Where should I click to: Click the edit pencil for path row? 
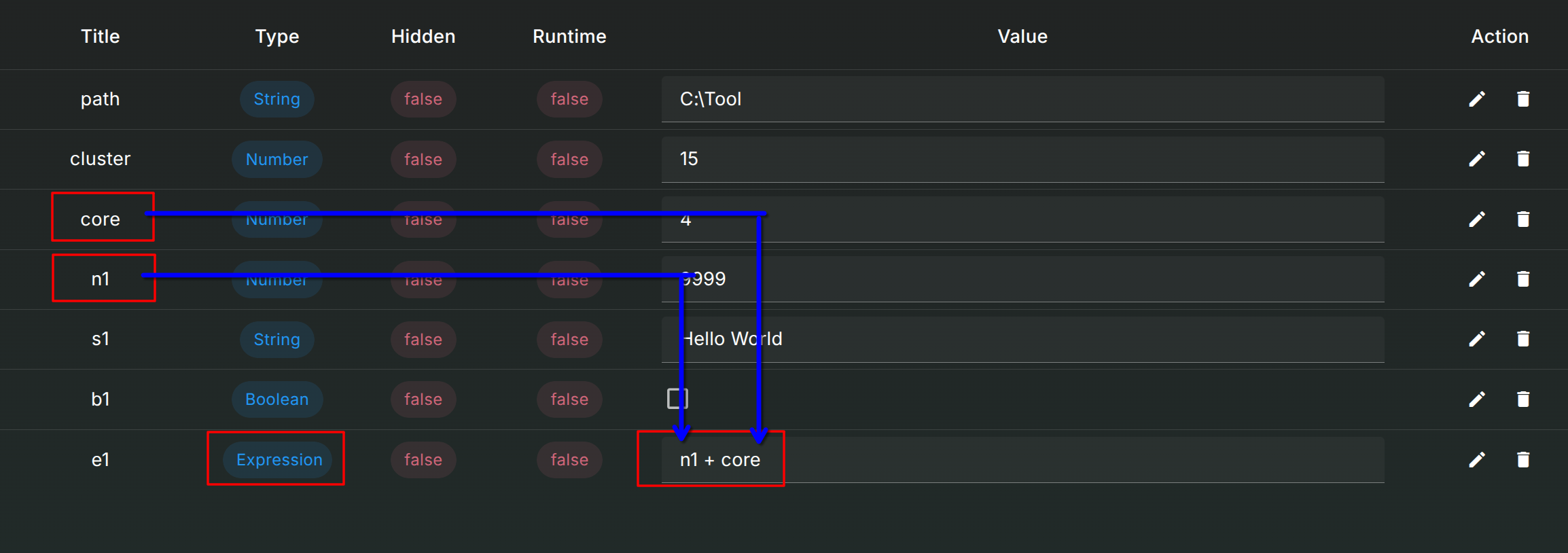tap(1476, 99)
